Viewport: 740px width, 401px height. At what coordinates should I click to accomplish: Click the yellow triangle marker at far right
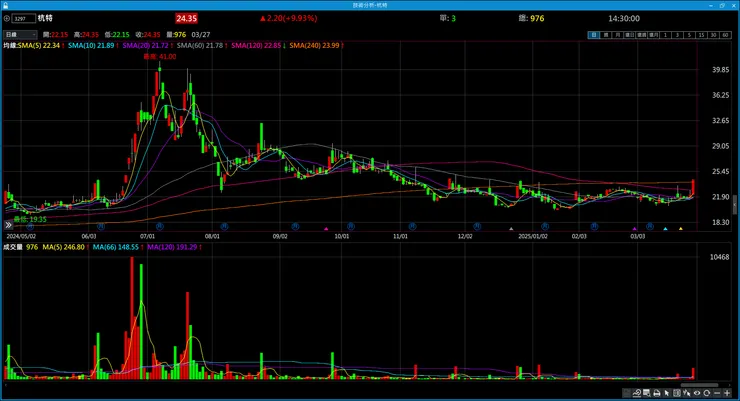(681, 229)
